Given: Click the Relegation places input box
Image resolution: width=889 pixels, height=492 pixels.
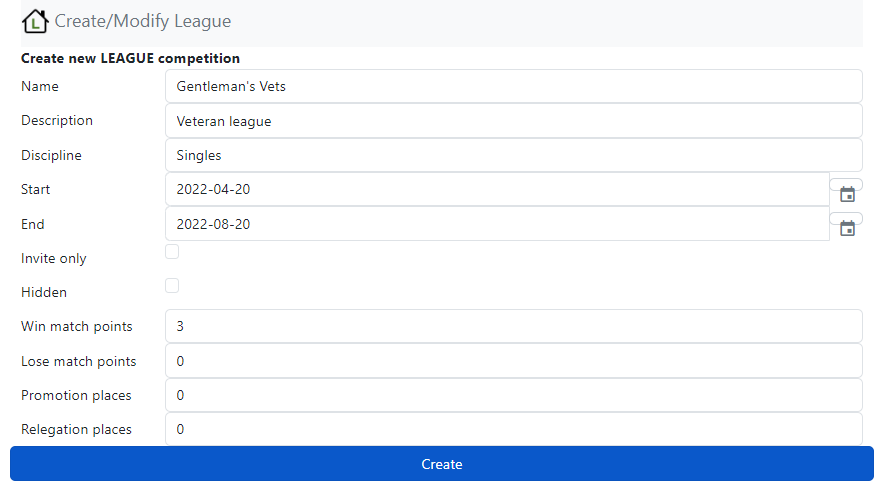Looking at the screenshot, I should pos(513,429).
